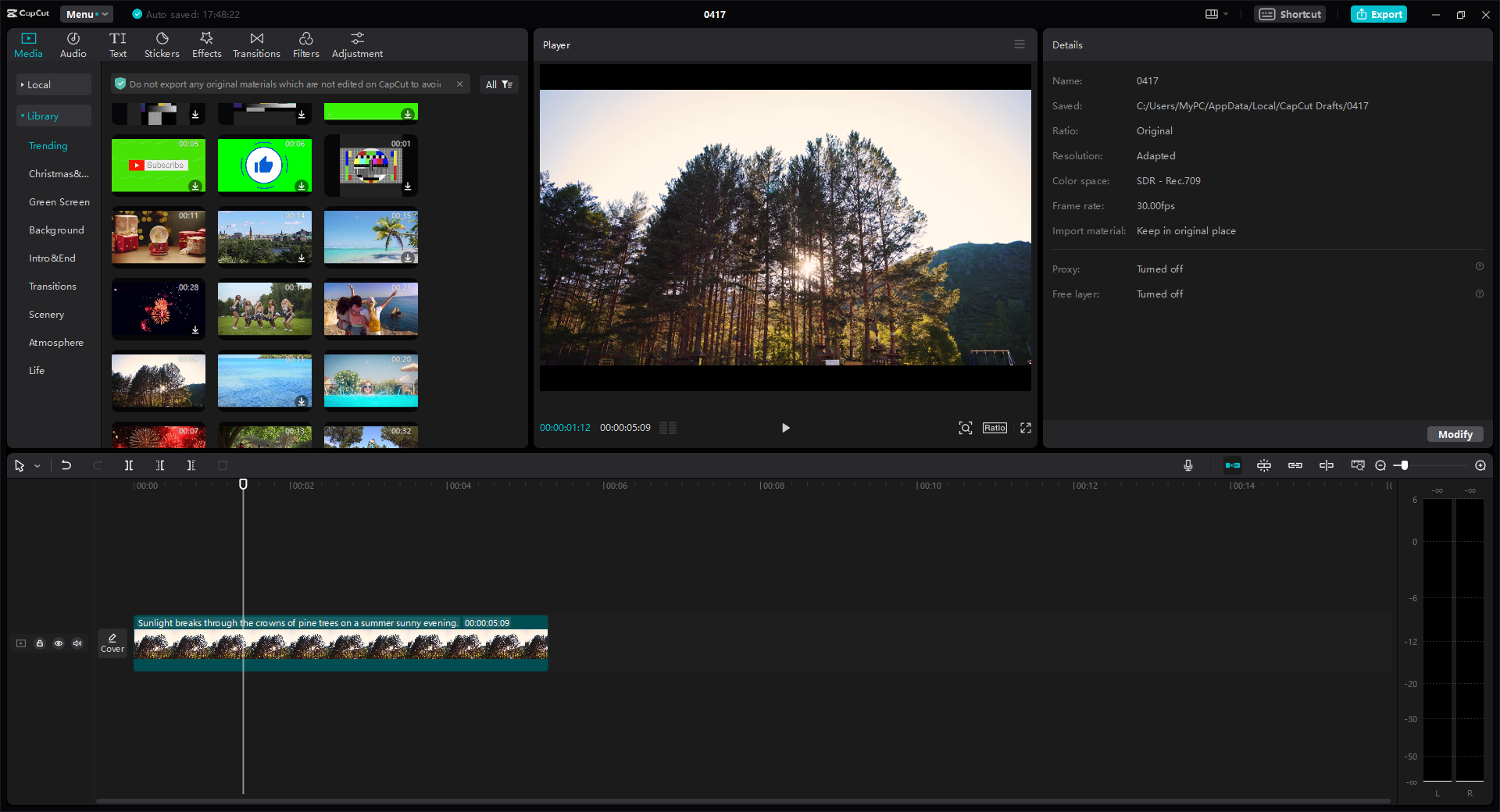Delete the selected clip using the trash icon
Screen dimensions: 1500x812
223,465
